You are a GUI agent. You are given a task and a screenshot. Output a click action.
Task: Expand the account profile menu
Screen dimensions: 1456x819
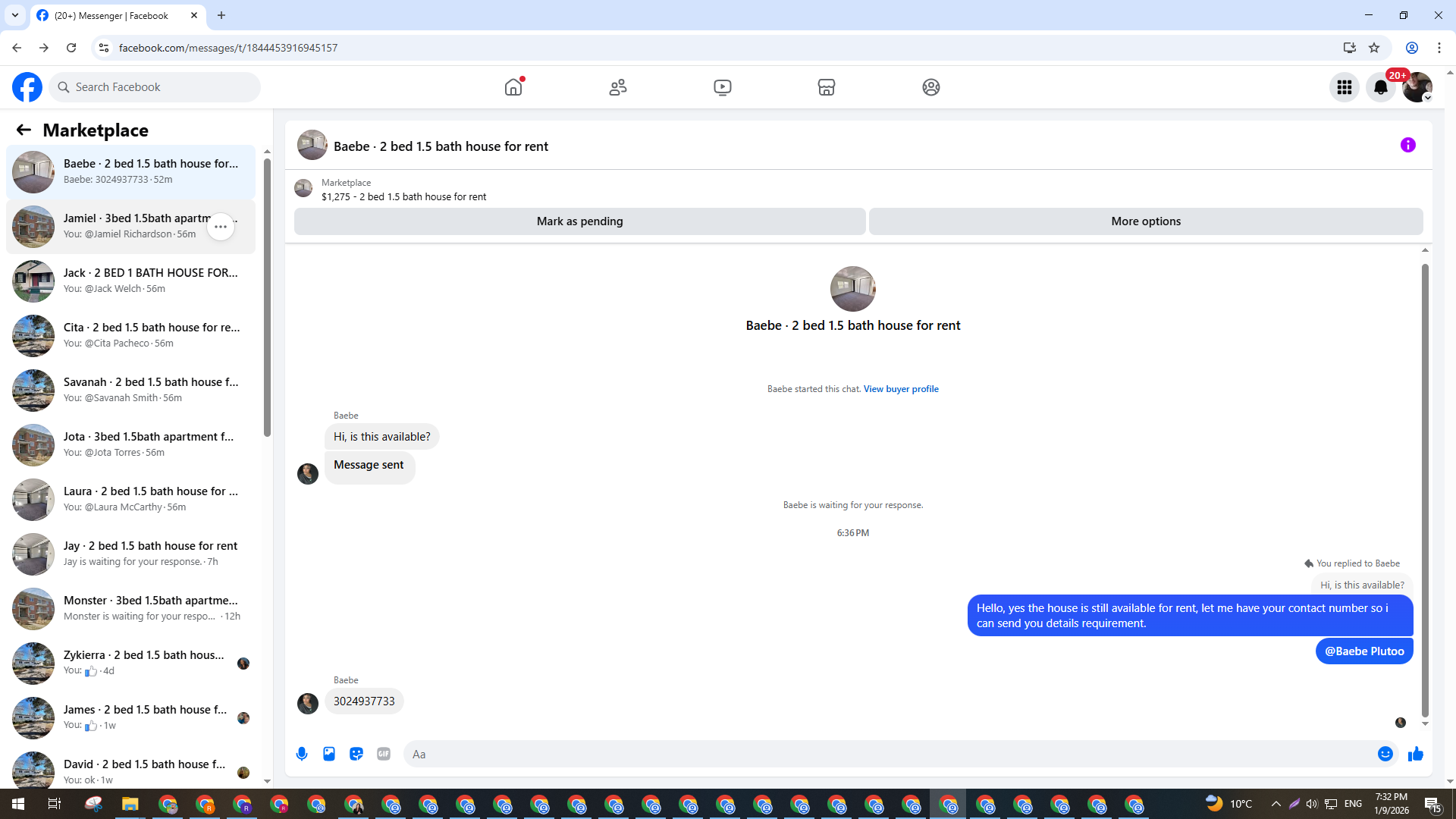pos(1417,87)
